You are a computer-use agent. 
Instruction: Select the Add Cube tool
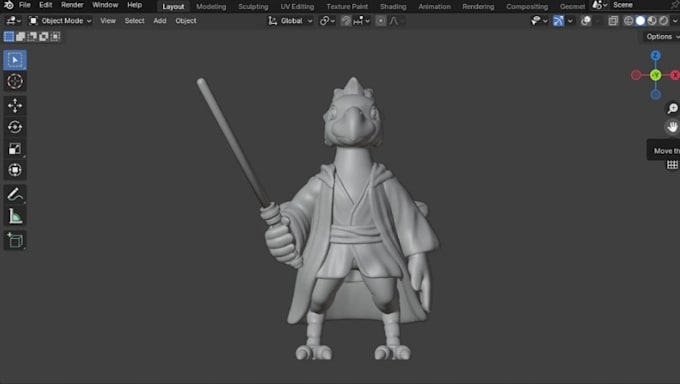click(15, 240)
